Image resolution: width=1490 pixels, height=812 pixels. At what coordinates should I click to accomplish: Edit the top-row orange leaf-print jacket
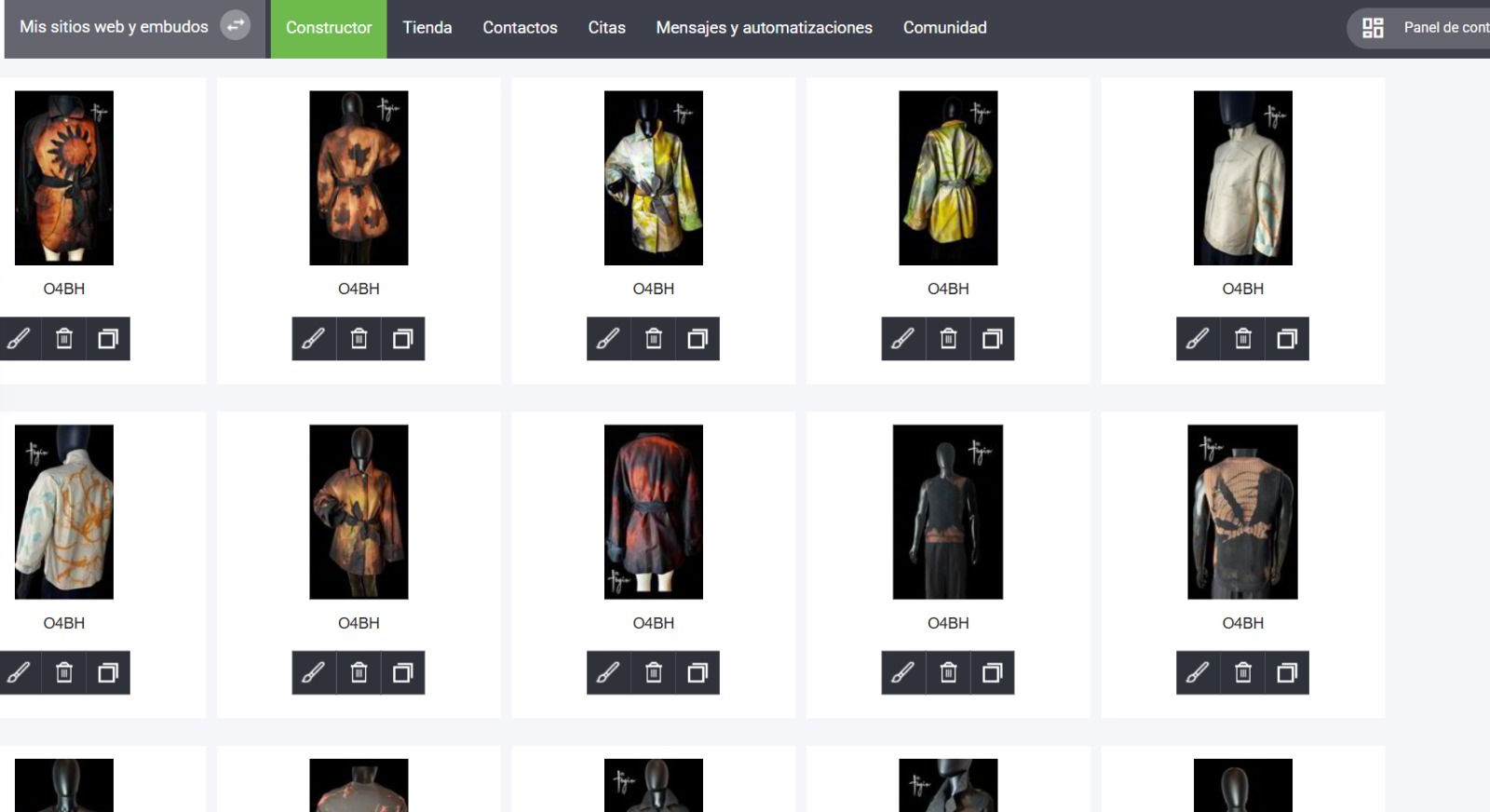(314, 339)
